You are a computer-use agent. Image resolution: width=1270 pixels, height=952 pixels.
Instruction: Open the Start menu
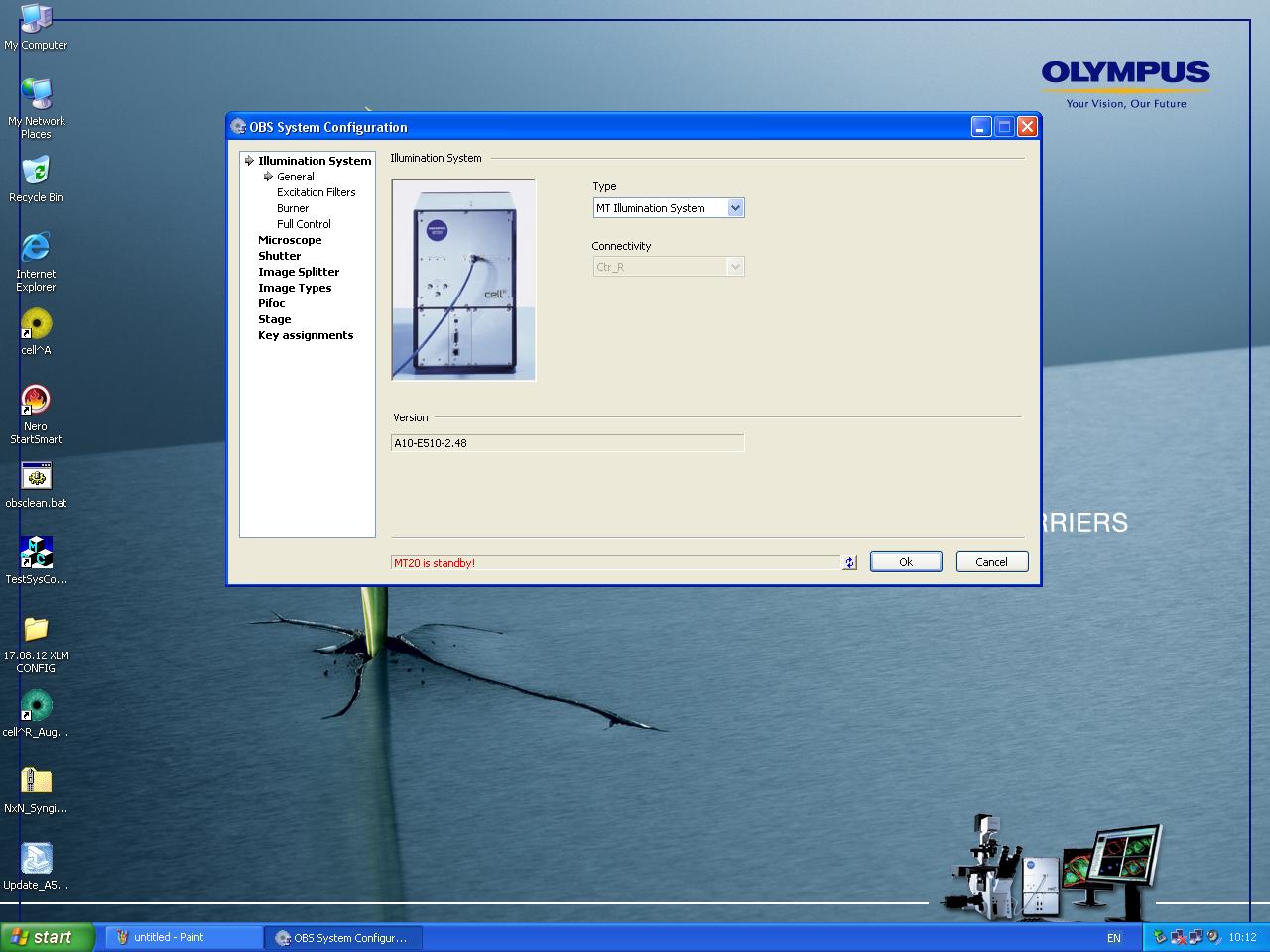pyautogui.click(x=47, y=937)
